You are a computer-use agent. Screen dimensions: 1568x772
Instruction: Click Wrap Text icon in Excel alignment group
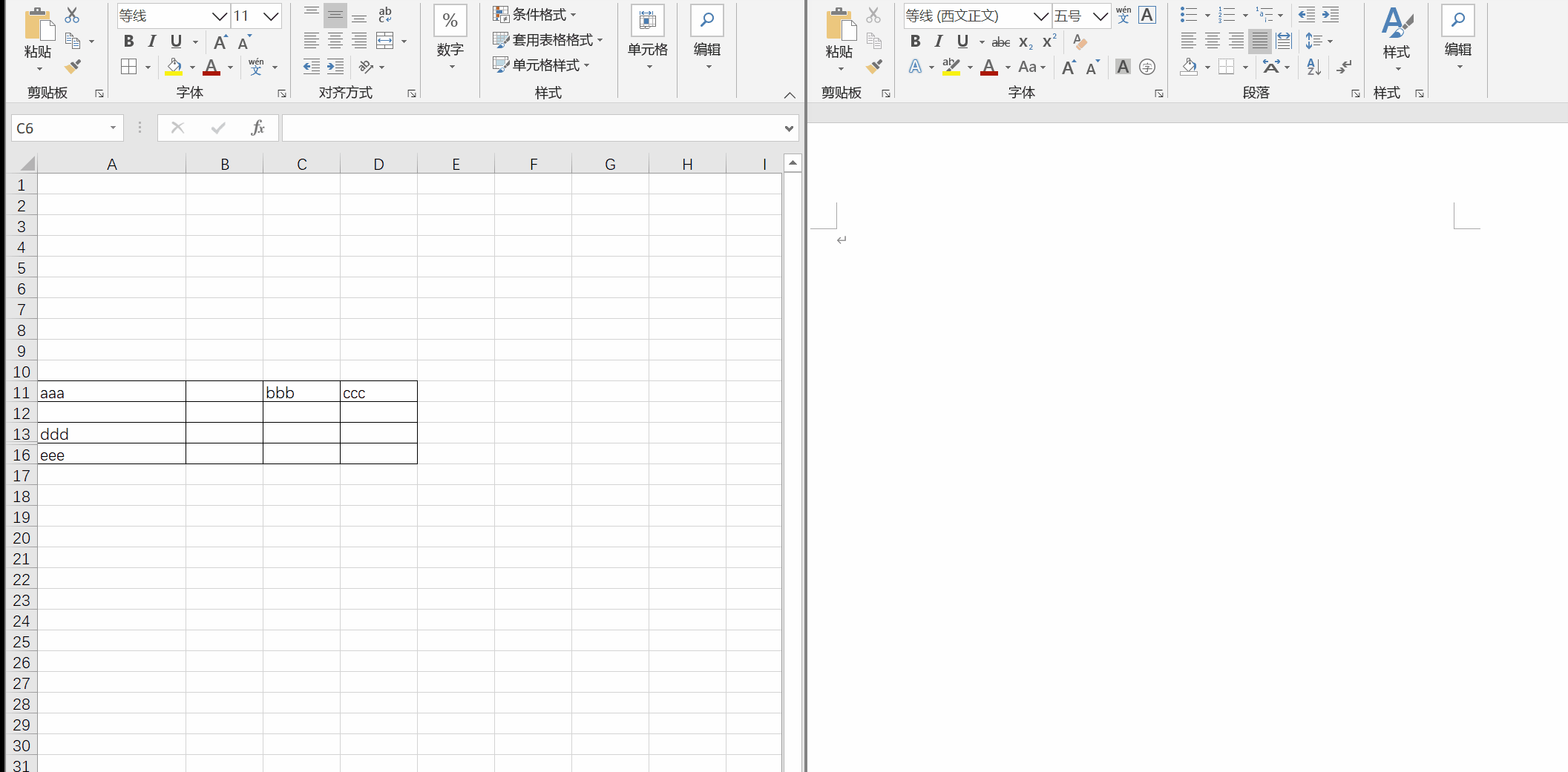click(384, 15)
